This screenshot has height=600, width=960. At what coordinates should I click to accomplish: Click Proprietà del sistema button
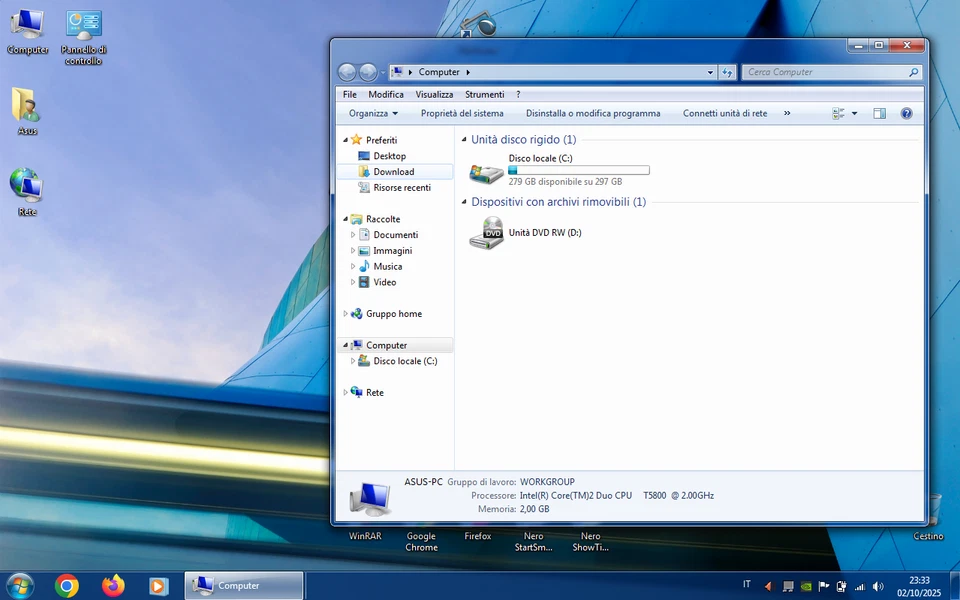[462, 114]
